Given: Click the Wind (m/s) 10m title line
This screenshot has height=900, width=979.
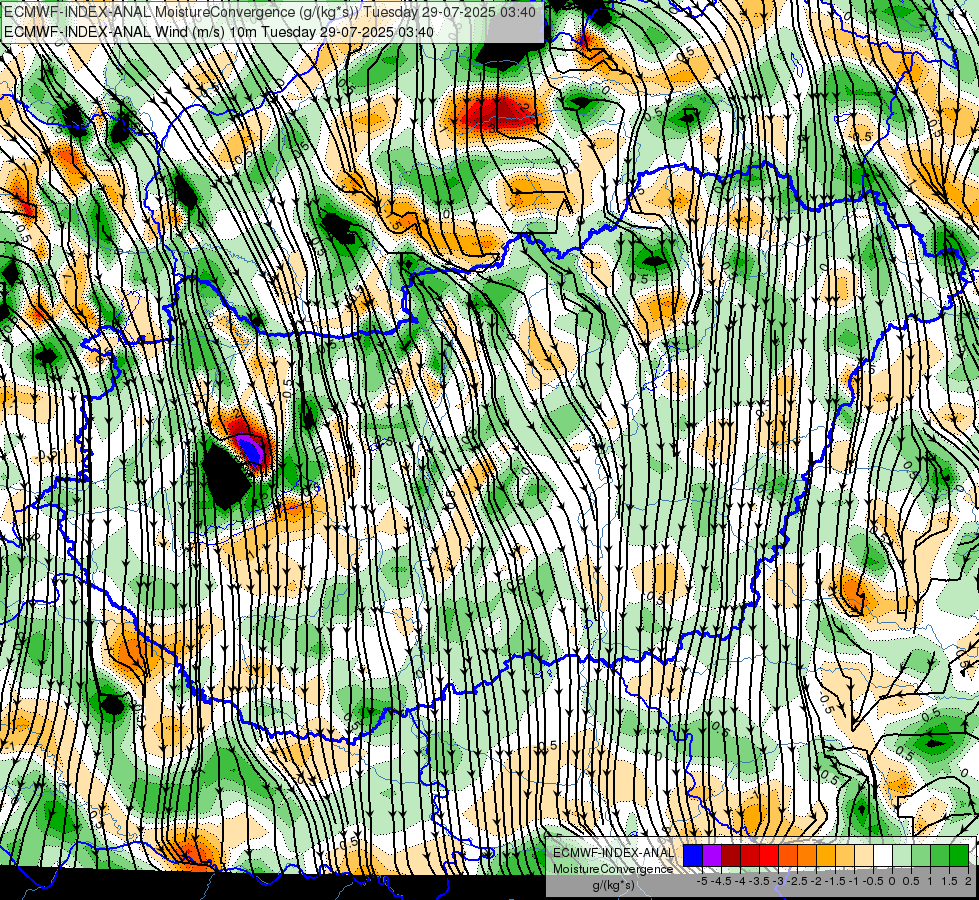Looking at the screenshot, I should pos(219,31).
